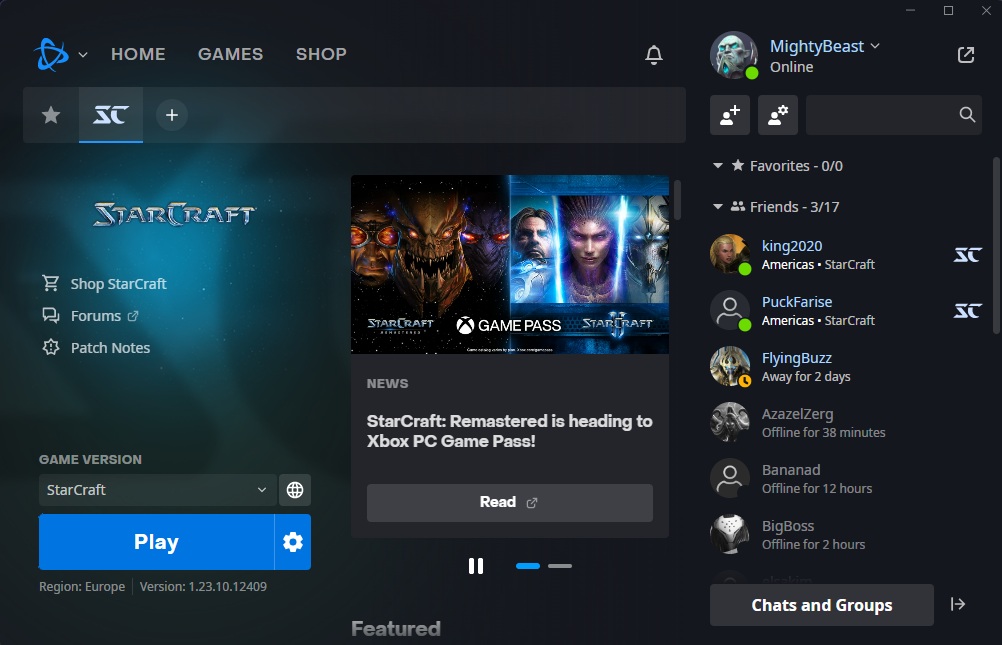The image size is (1002, 645).
Task: Click the Region: Europe label
Action: click(x=82, y=586)
